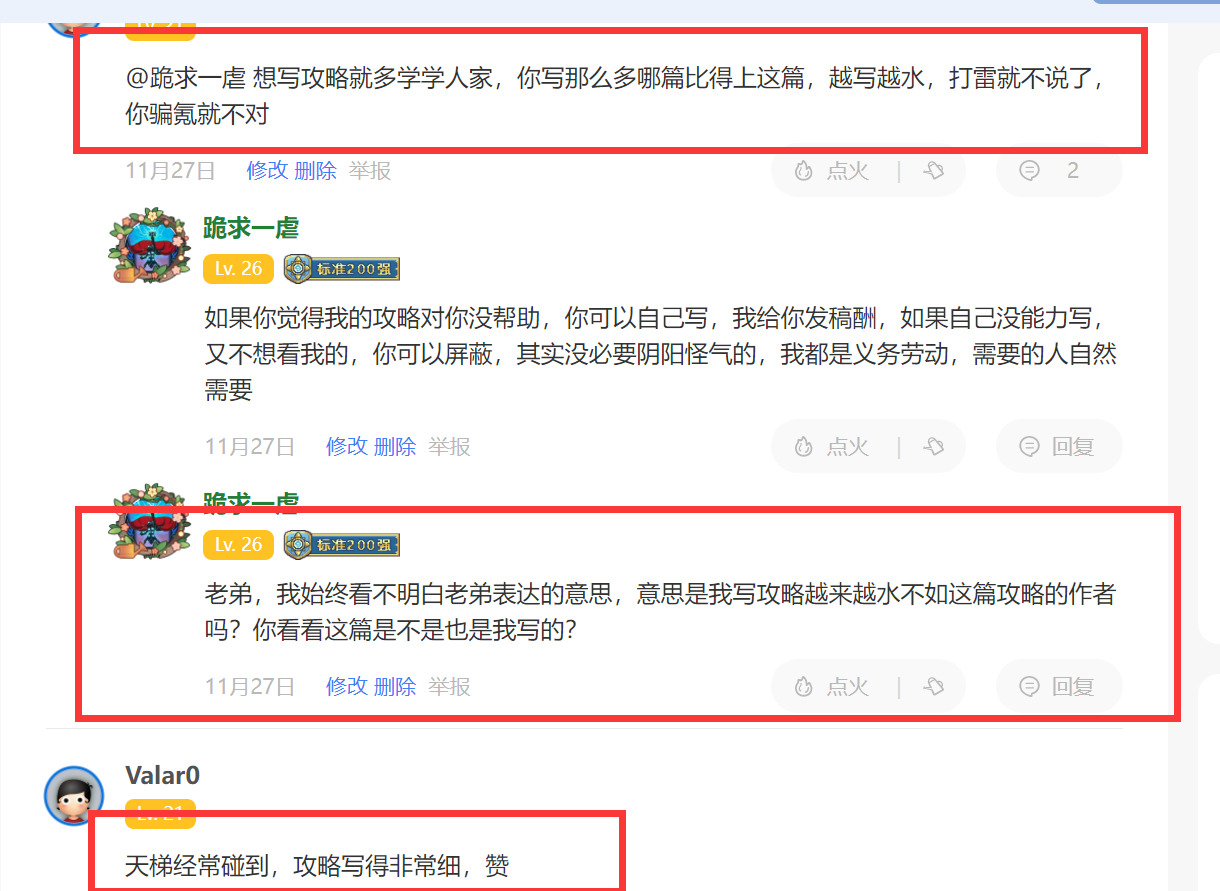Viewport: 1220px width, 891px height.
Task: Click 删除 under the top @跪求一虐 comment
Action: click(x=316, y=171)
